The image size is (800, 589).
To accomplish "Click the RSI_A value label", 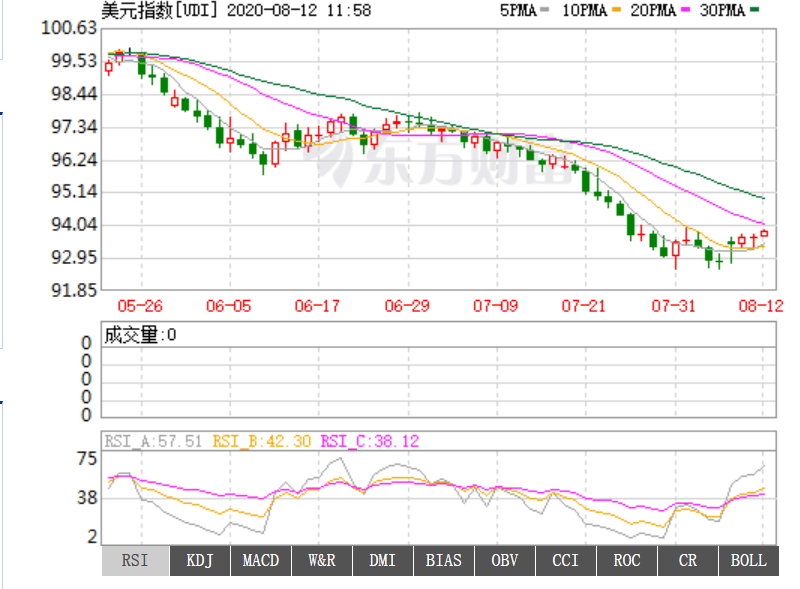I will (x=153, y=439).
